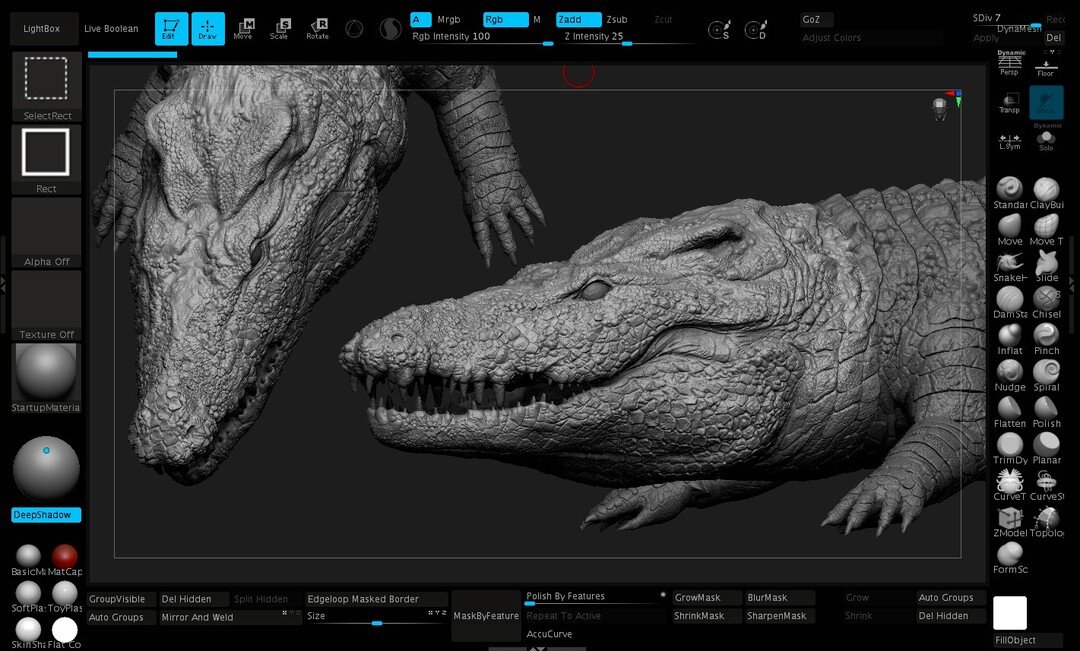Pick the SnakeHook brush
Screen dimensions: 1080x651
(x=1010, y=263)
